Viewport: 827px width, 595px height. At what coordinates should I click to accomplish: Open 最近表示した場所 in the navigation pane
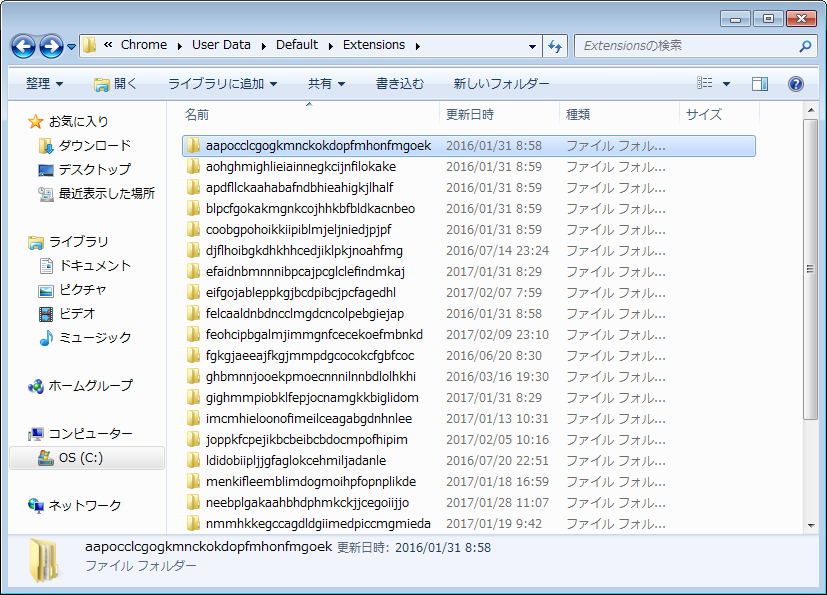[x=97, y=194]
